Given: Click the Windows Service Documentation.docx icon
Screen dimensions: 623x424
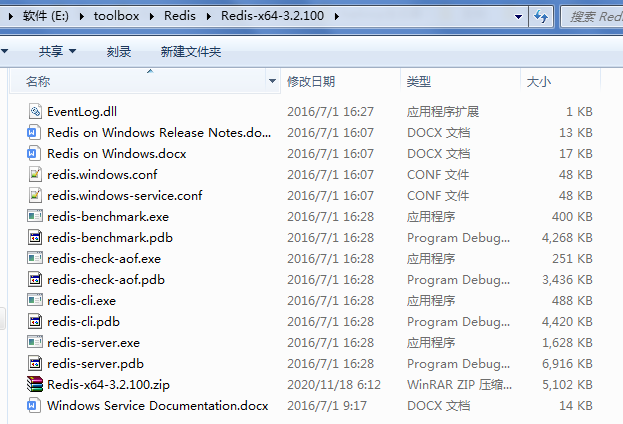Looking at the screenshot, I should (x=34, y=405).
